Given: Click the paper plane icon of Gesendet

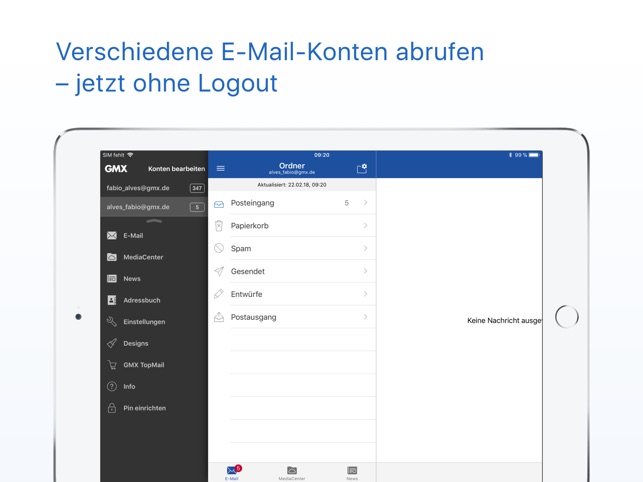Looking at the screenshot, I should click(219, 271).
